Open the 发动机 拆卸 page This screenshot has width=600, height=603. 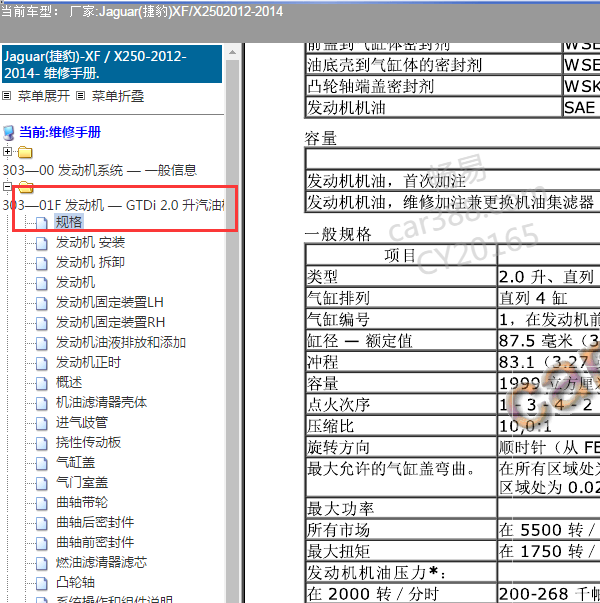pyautogui.click(x=90, y=262)
